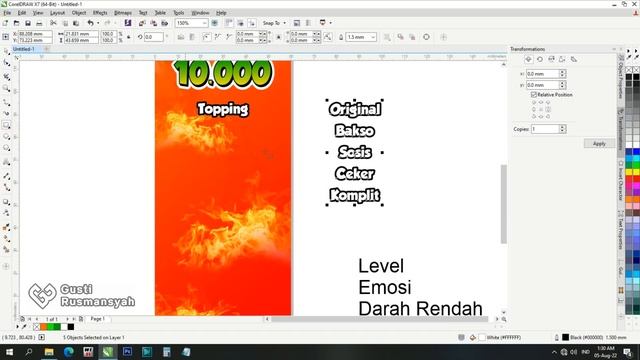The image size is (640, 360).
Task: Open File Explorer from the taskbar
Action: coord(49,352)
